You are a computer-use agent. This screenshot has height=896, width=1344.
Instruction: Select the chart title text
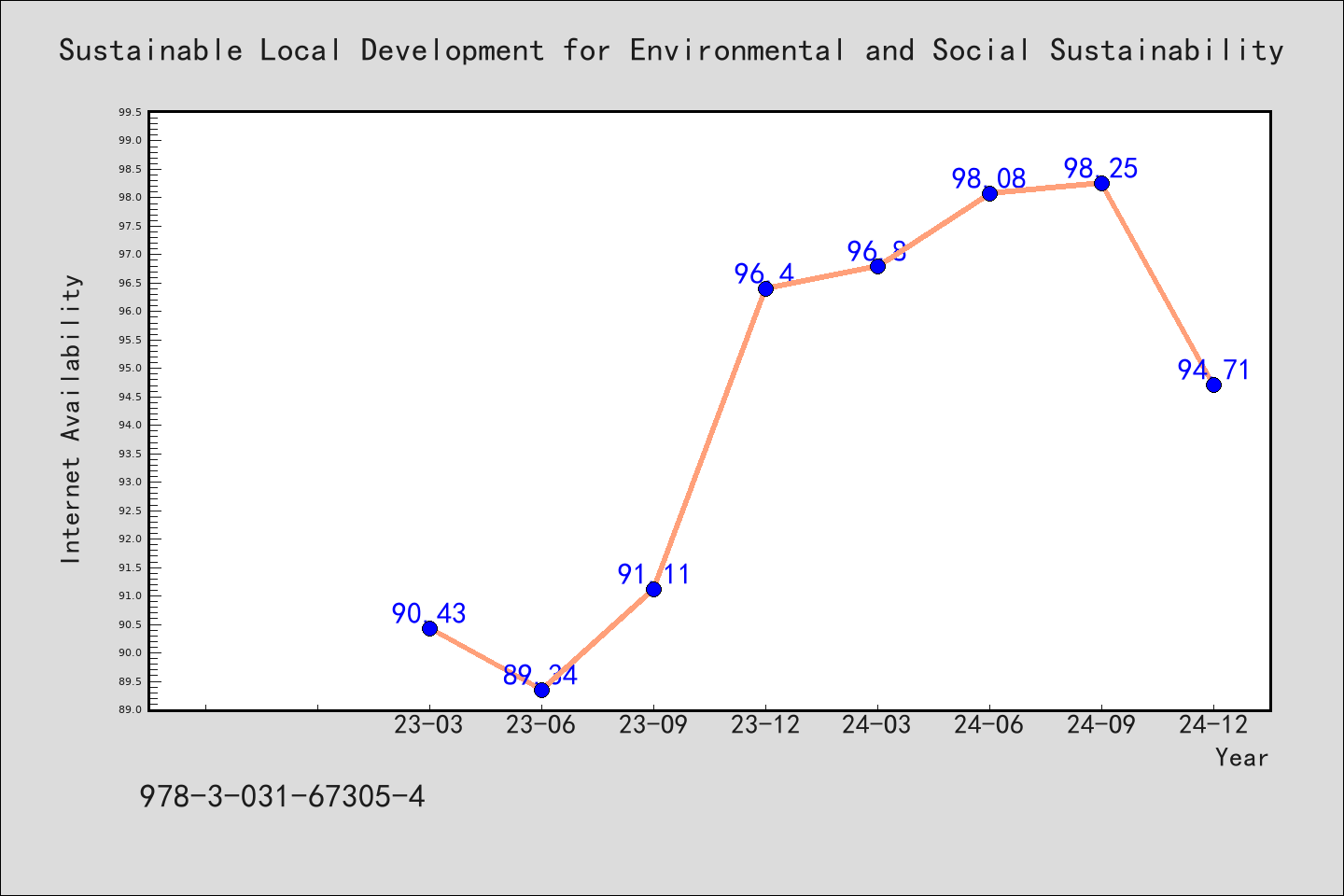(671, 50)
